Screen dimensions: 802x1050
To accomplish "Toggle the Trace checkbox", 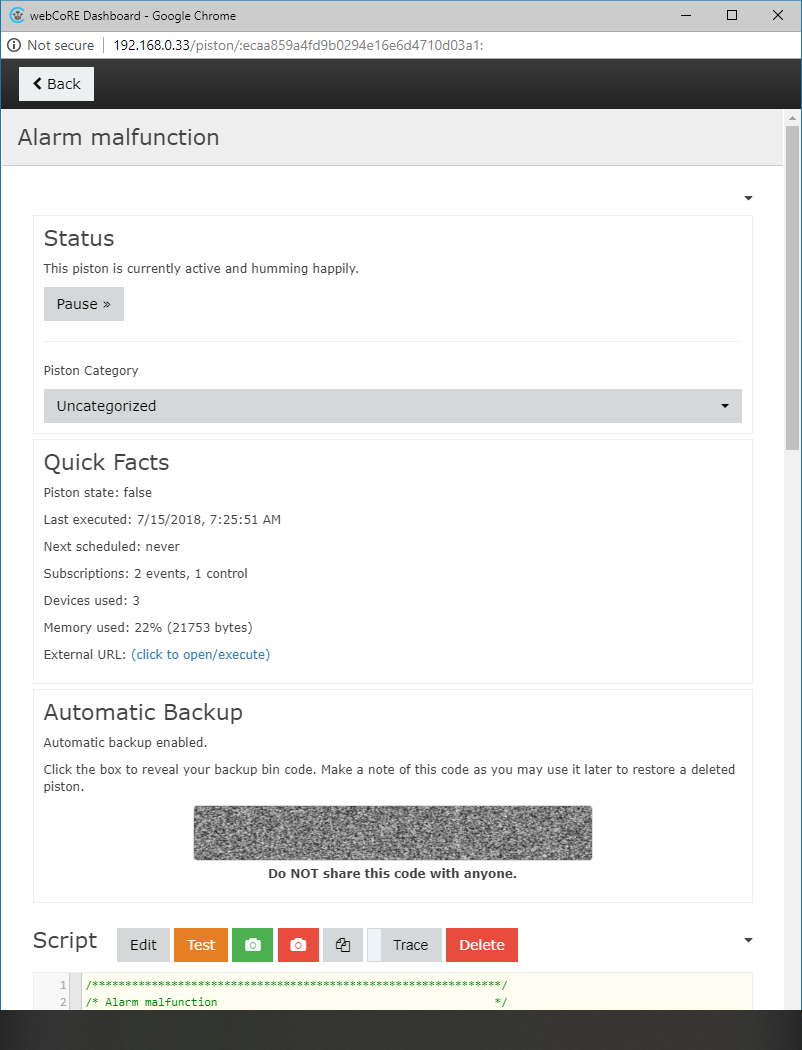I will point(374,945).
